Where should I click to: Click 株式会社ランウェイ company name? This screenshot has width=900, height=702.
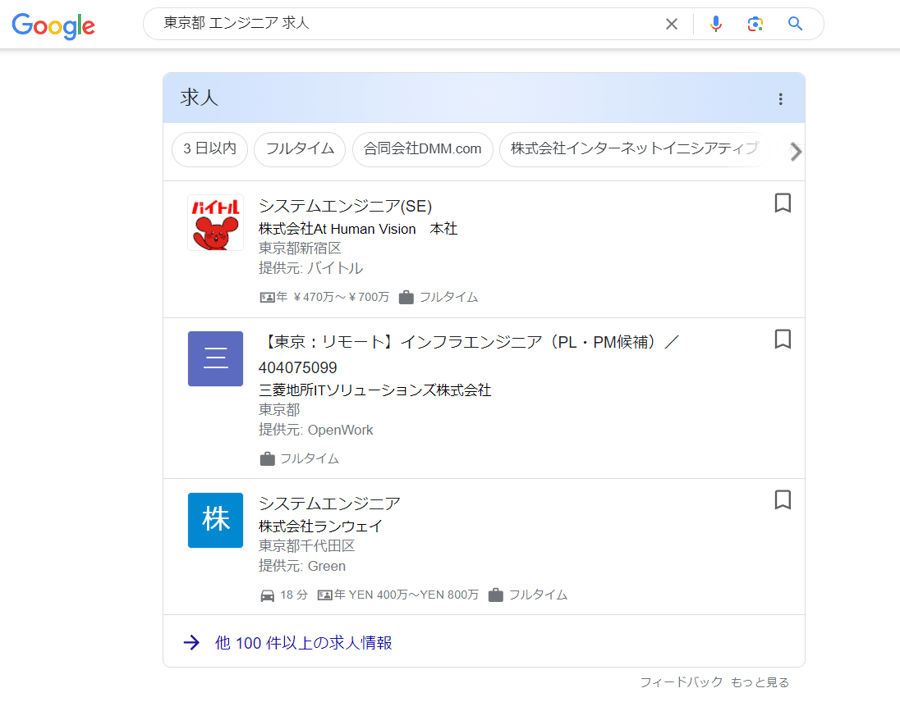pos(320,526)
